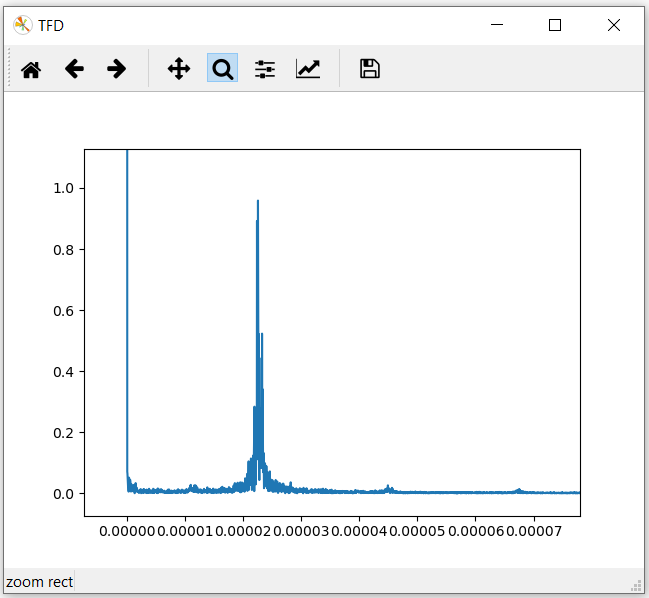The width and height of the screenshot is (649, 598).
Task: Click the y-axis label 0.0
Action: coord(63,494)
